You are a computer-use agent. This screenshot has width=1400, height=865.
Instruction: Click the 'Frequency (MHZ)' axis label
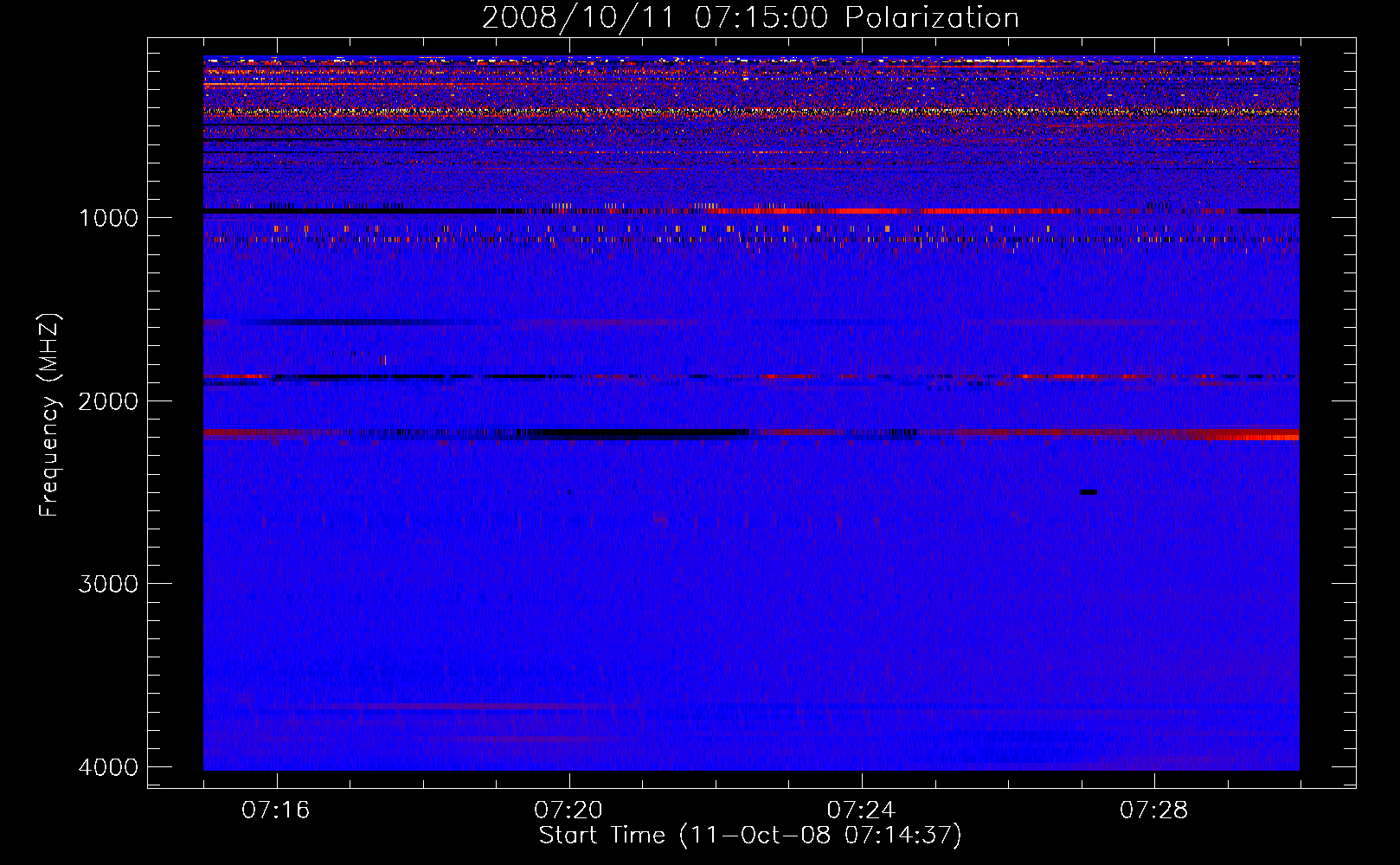pos(49,415)
